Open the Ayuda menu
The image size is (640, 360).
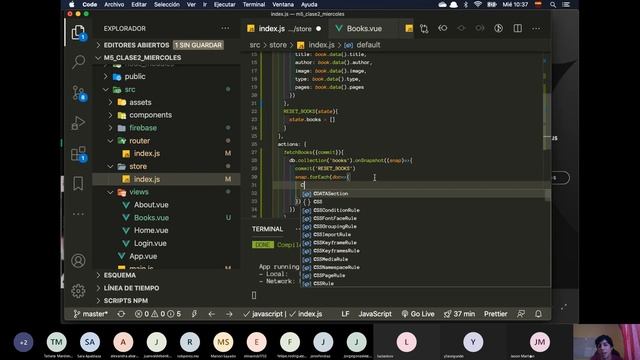[309, 4]
